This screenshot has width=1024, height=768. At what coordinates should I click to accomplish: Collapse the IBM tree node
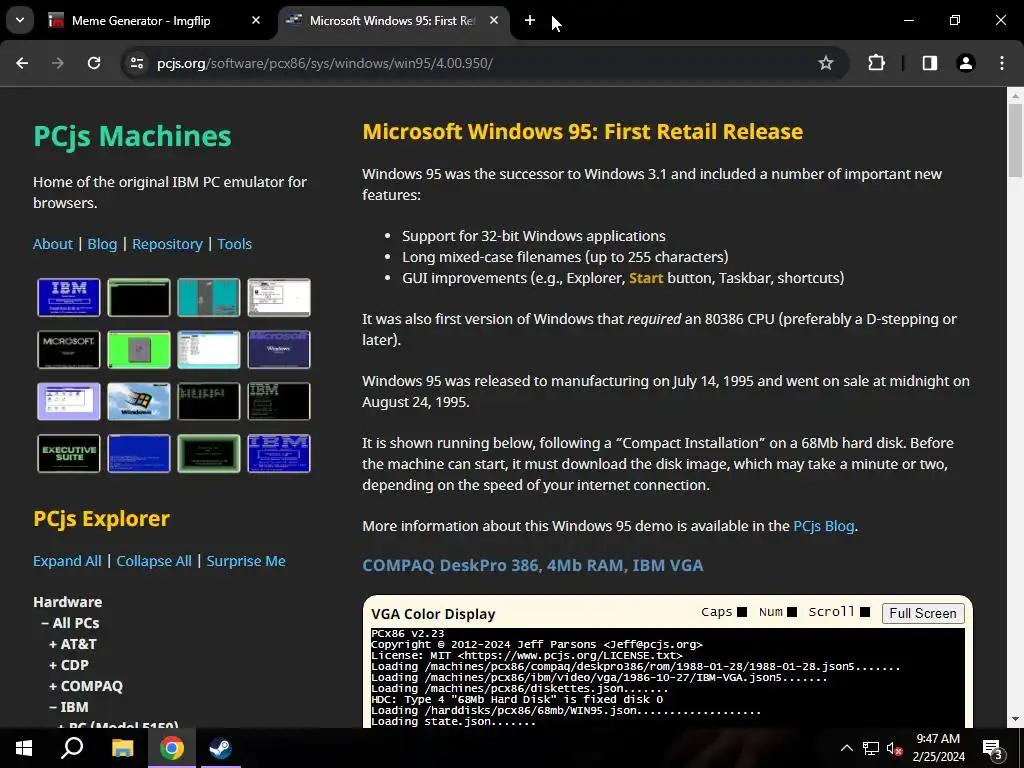point(69,707)
